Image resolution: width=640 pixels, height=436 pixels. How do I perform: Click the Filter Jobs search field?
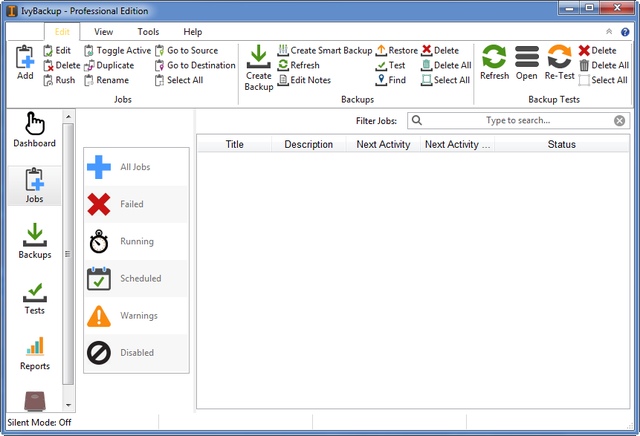coord(518,120)
